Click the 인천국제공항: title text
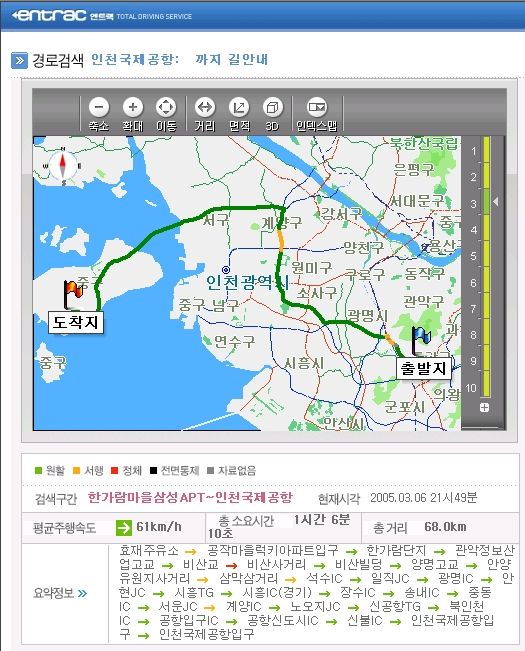 (135, 59)
